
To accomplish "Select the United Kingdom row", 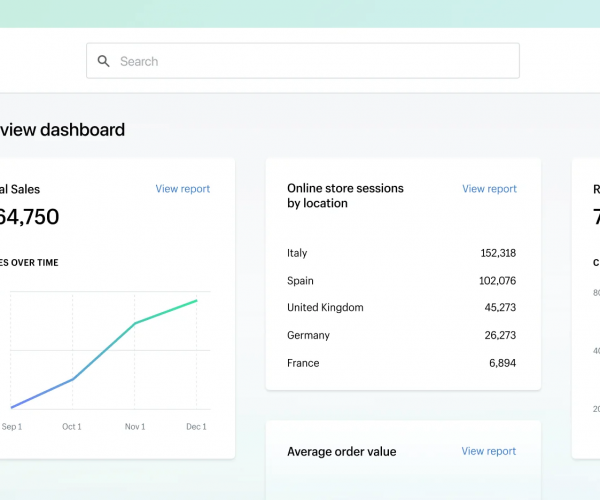I will (x=401, y=308).
